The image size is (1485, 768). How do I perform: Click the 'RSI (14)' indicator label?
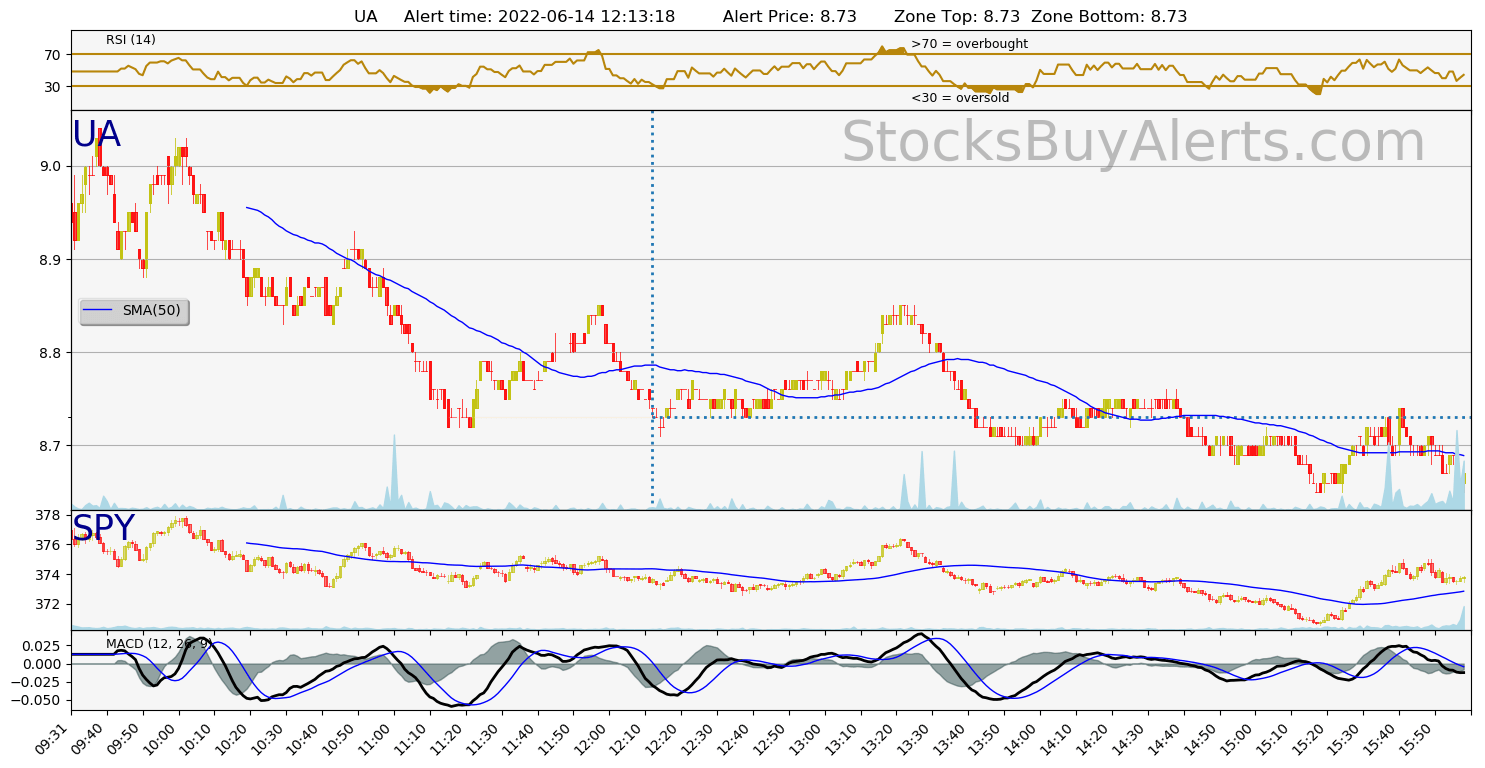tap(131, 40)
